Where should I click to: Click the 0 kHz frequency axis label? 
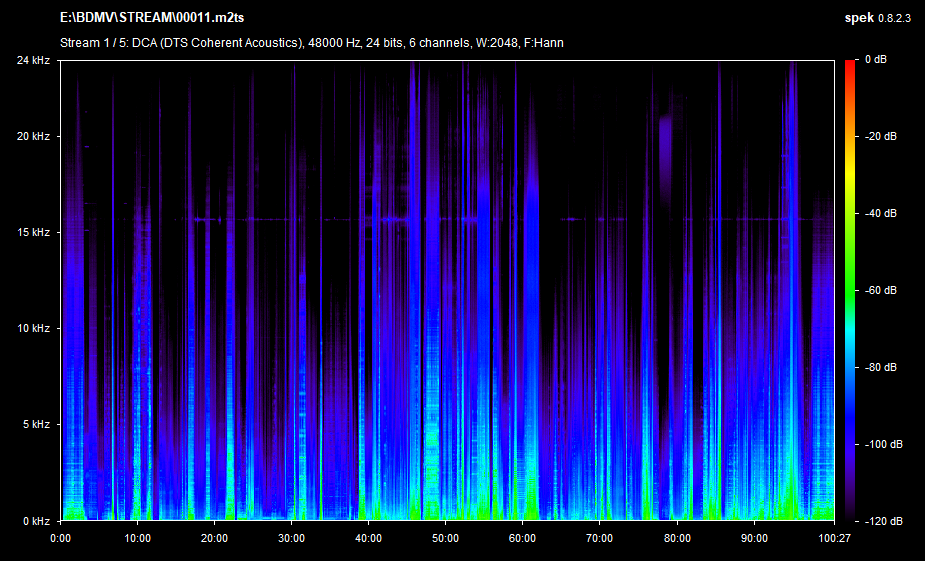(x=36, y=521)
